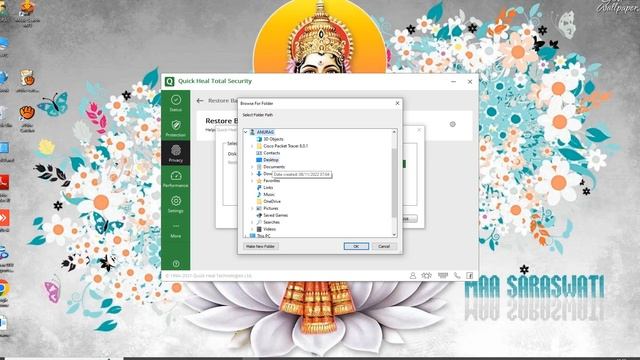This screenshot has height=360, width=640.
Task: Select the ANURAG user folder
Action: [262, 132]
